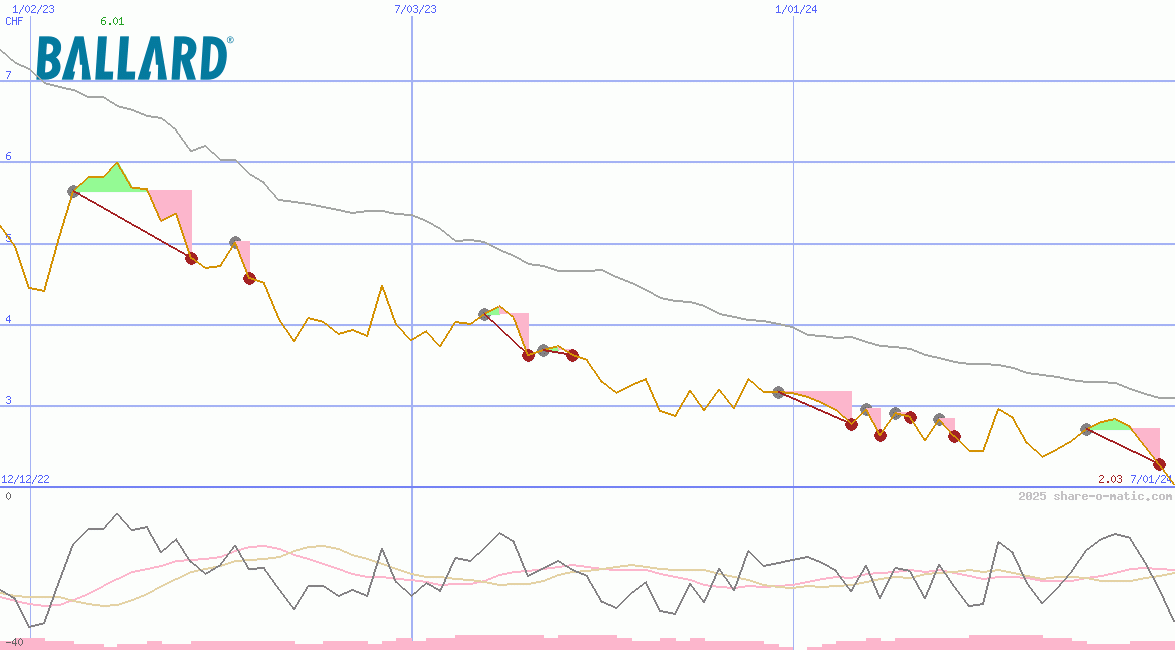Click the final red sell marker at chart's right end
Viewport: 1175px width, 650px height.
(x=1159, y=464)
